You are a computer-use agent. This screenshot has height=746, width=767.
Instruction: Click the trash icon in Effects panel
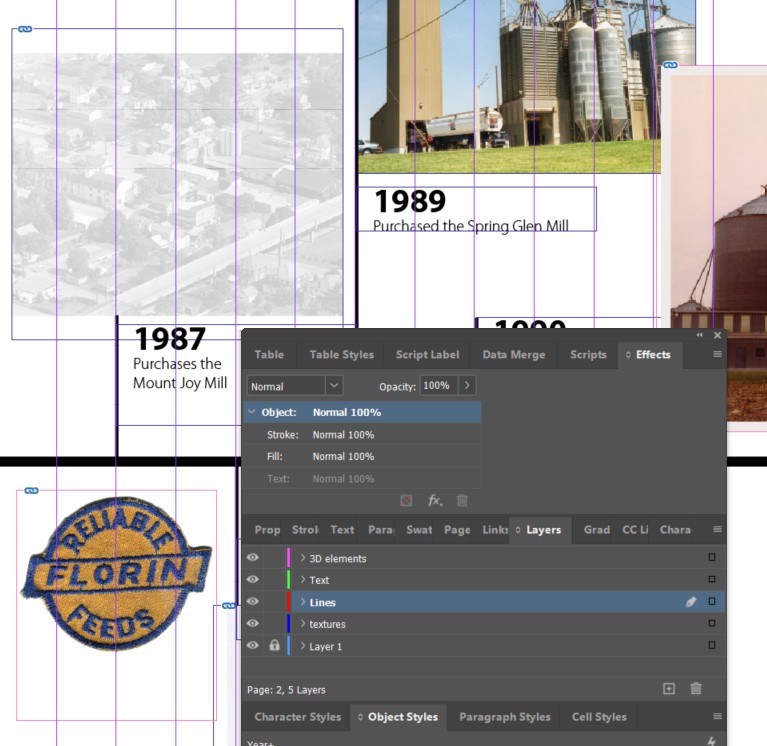click(462, 500)
